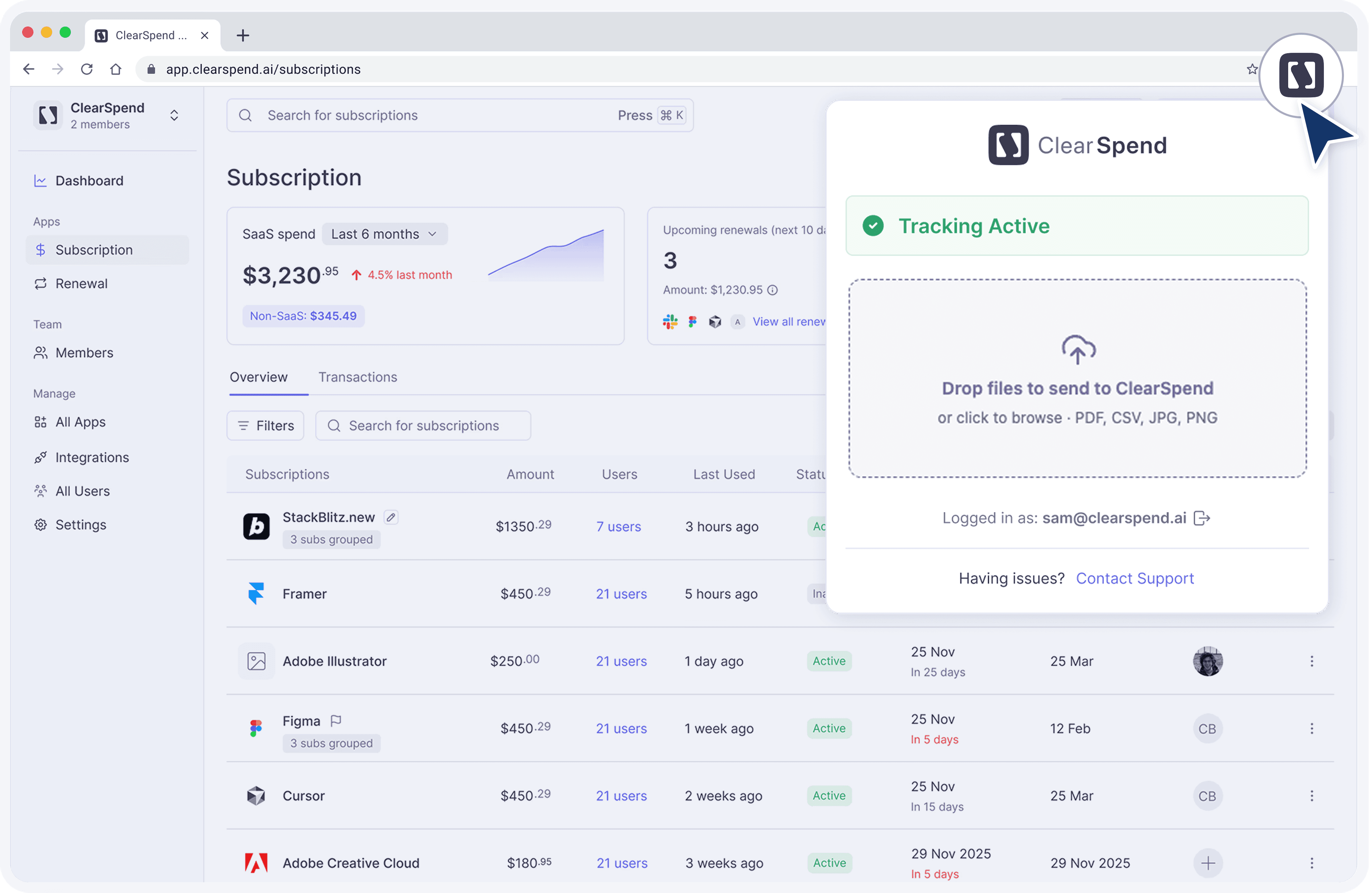Screen dimensions: 1372x893
Task: Click the Adobe Illustrator owner avatar
Action: 1207,661
